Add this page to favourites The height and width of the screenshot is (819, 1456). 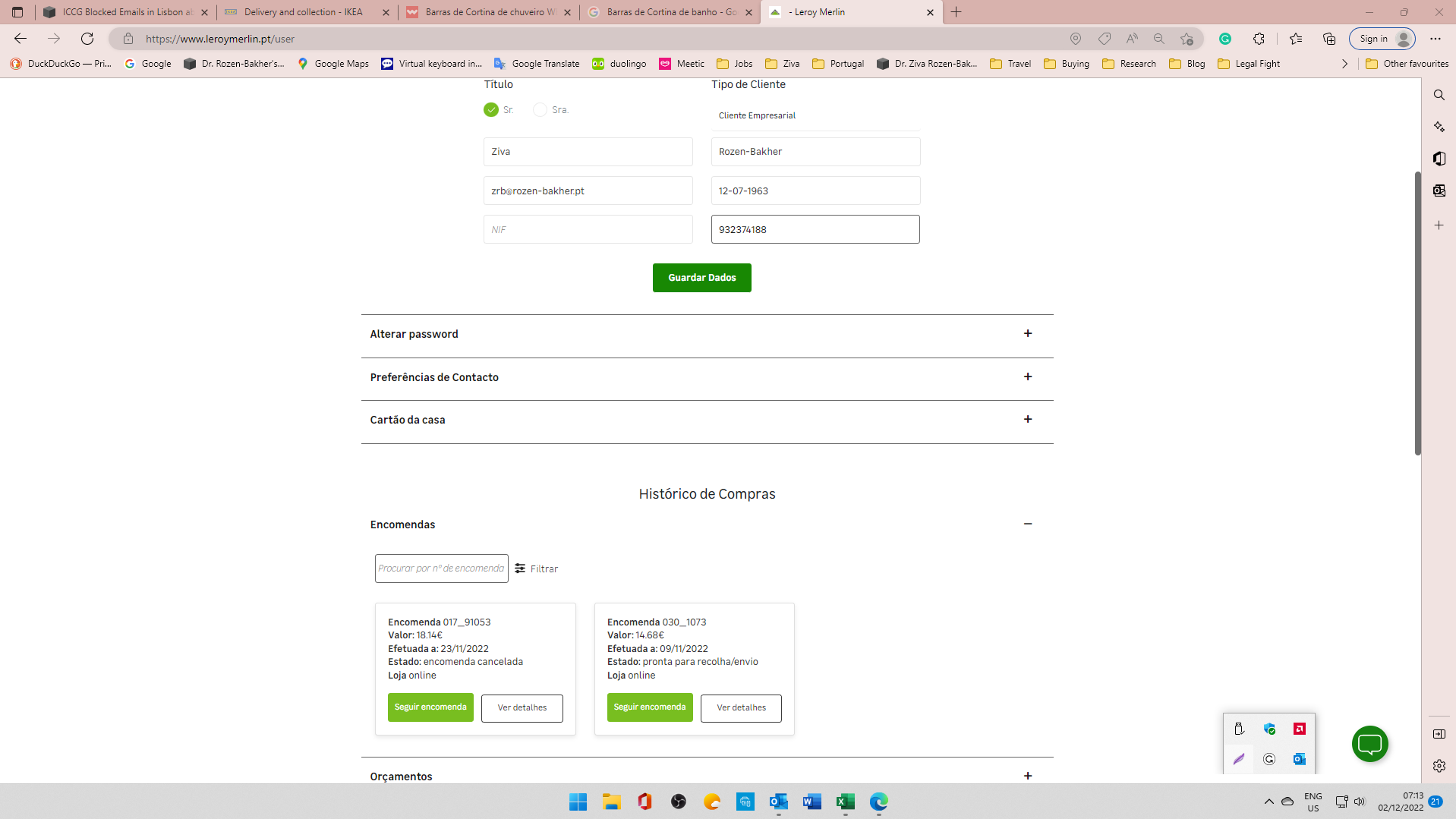[1187, 39]
